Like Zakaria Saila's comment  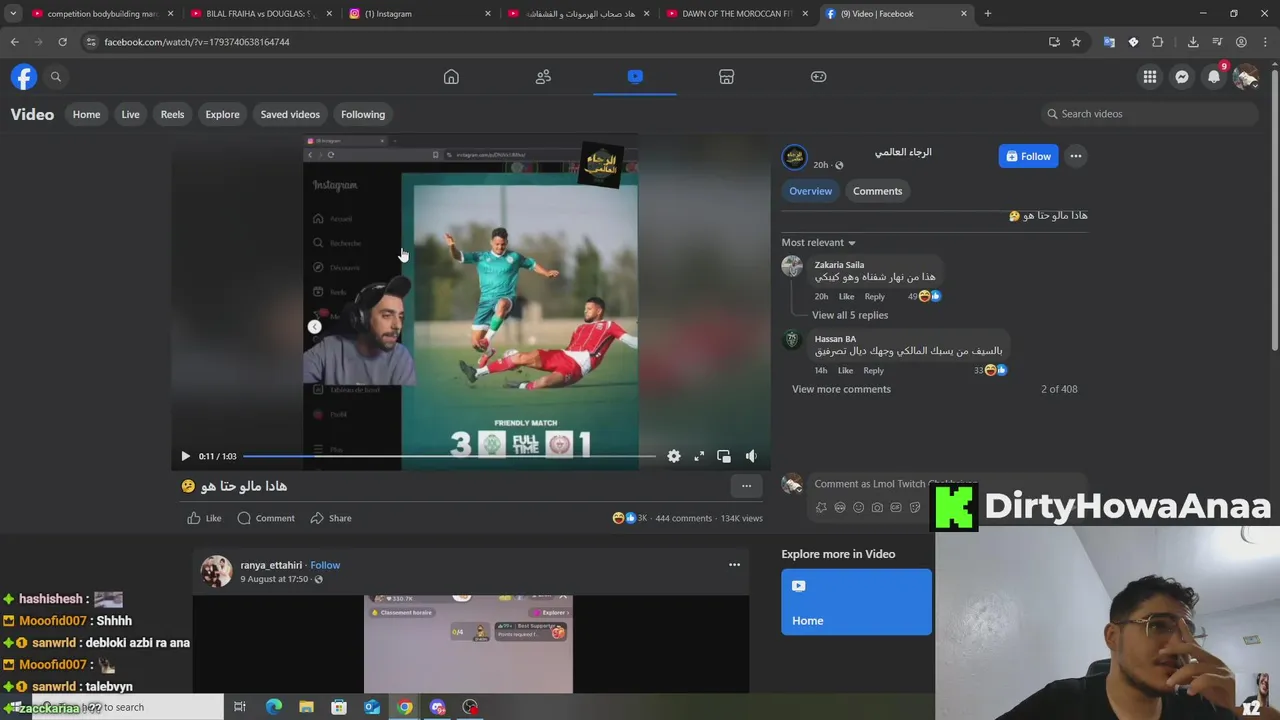[x=846, y=297]
